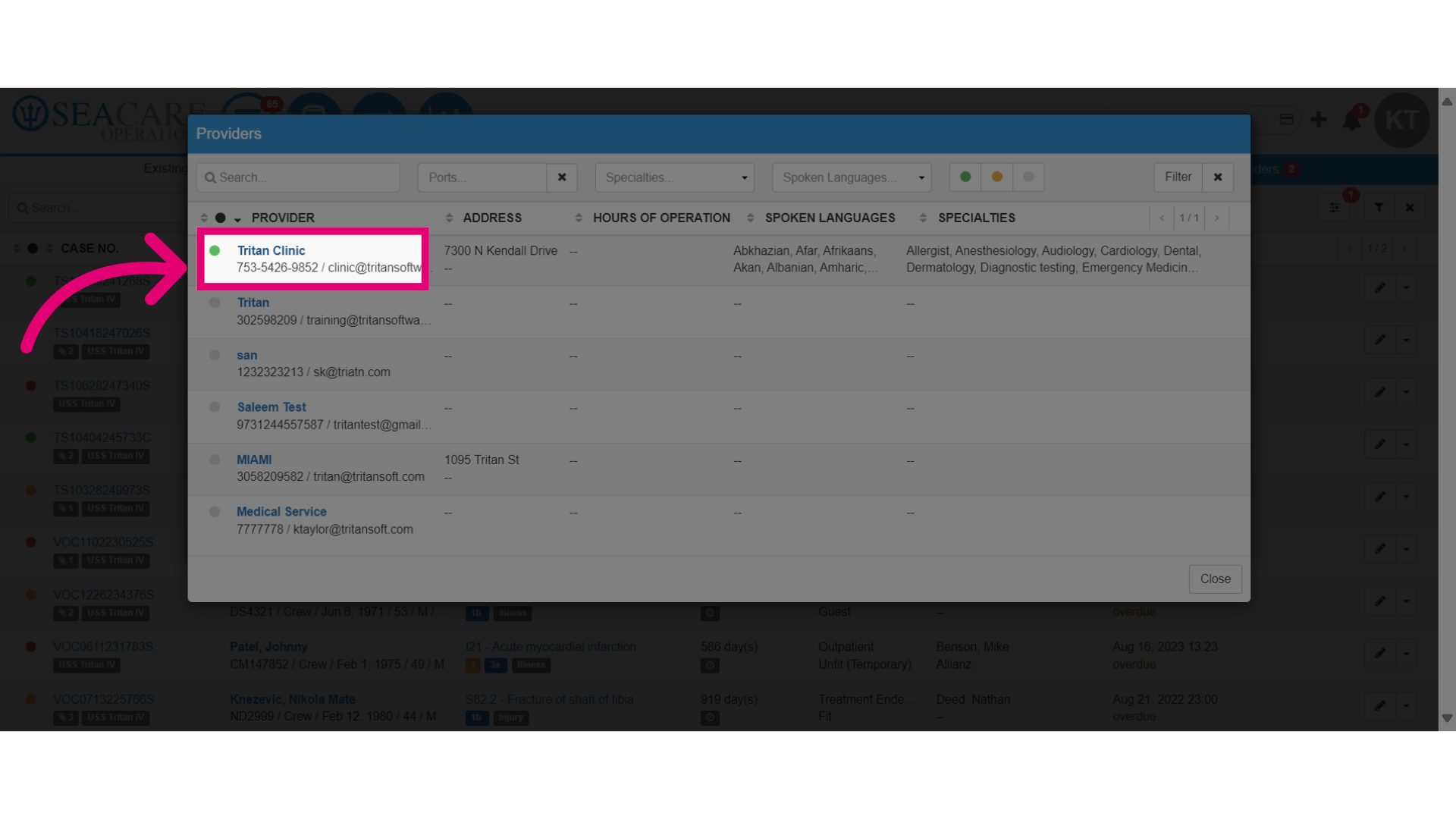Expand row actions dropdown for Patel, Johnny case
Viewport: 1456px width, 819px height.
[x=1407, y=653]
